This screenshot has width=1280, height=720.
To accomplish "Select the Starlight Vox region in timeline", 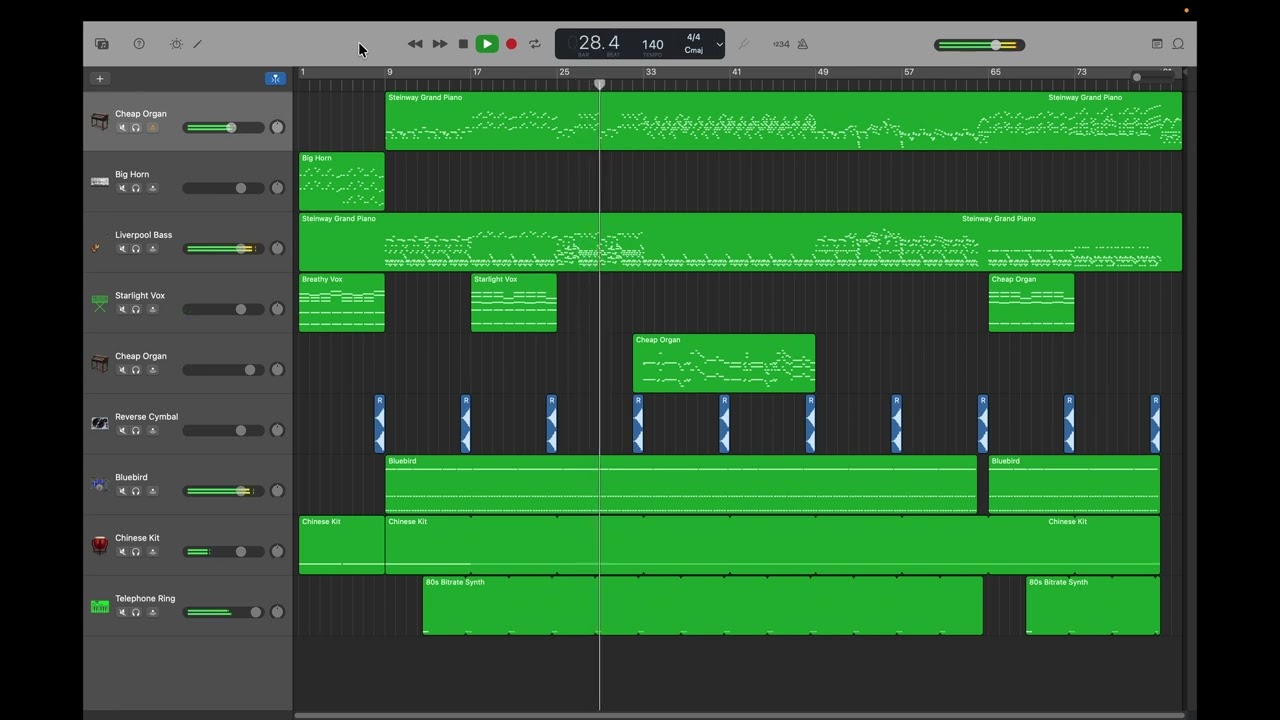I will 514,302.
